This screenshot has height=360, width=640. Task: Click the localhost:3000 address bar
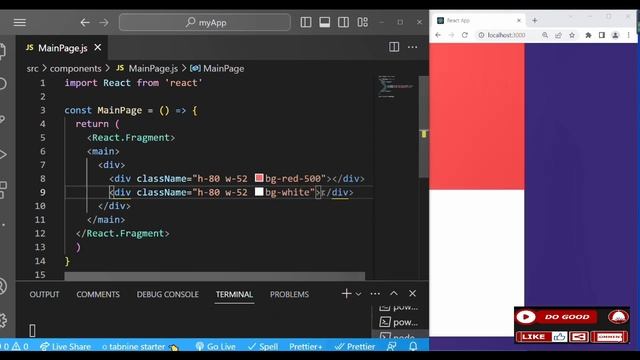[x=506, y=35]
